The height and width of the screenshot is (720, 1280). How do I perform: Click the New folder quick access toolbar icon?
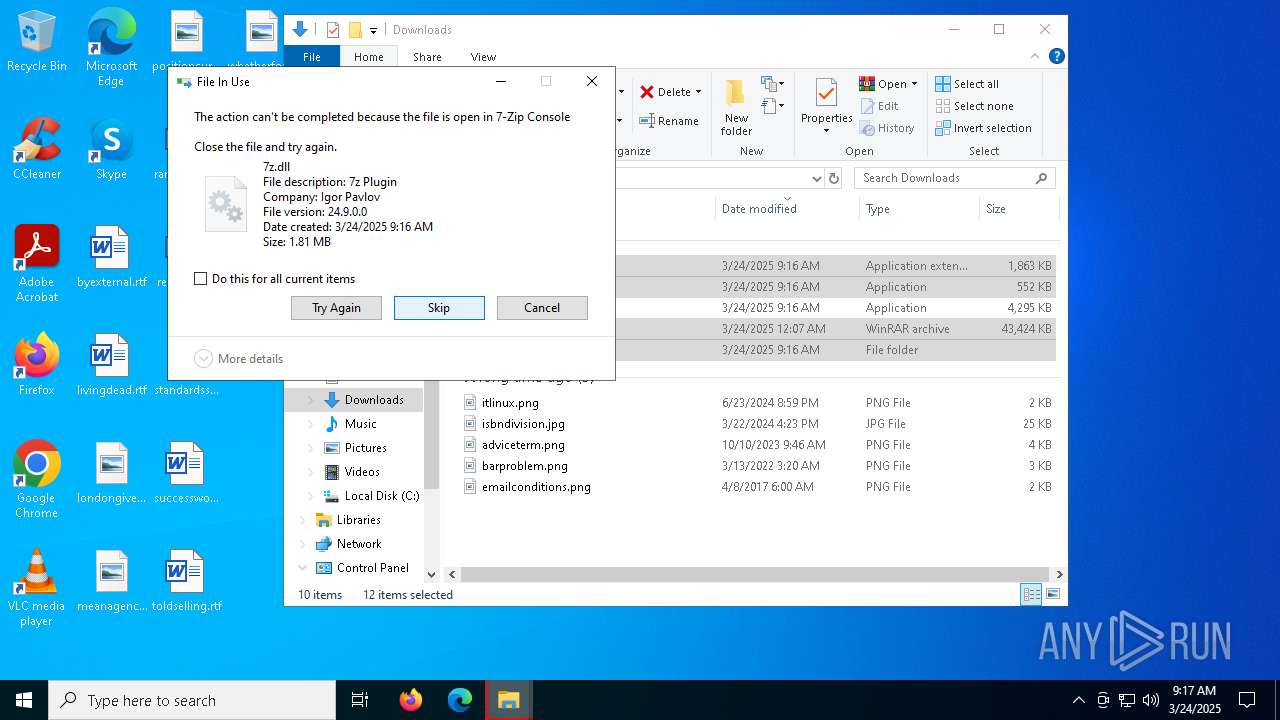(x=354, y=30)
